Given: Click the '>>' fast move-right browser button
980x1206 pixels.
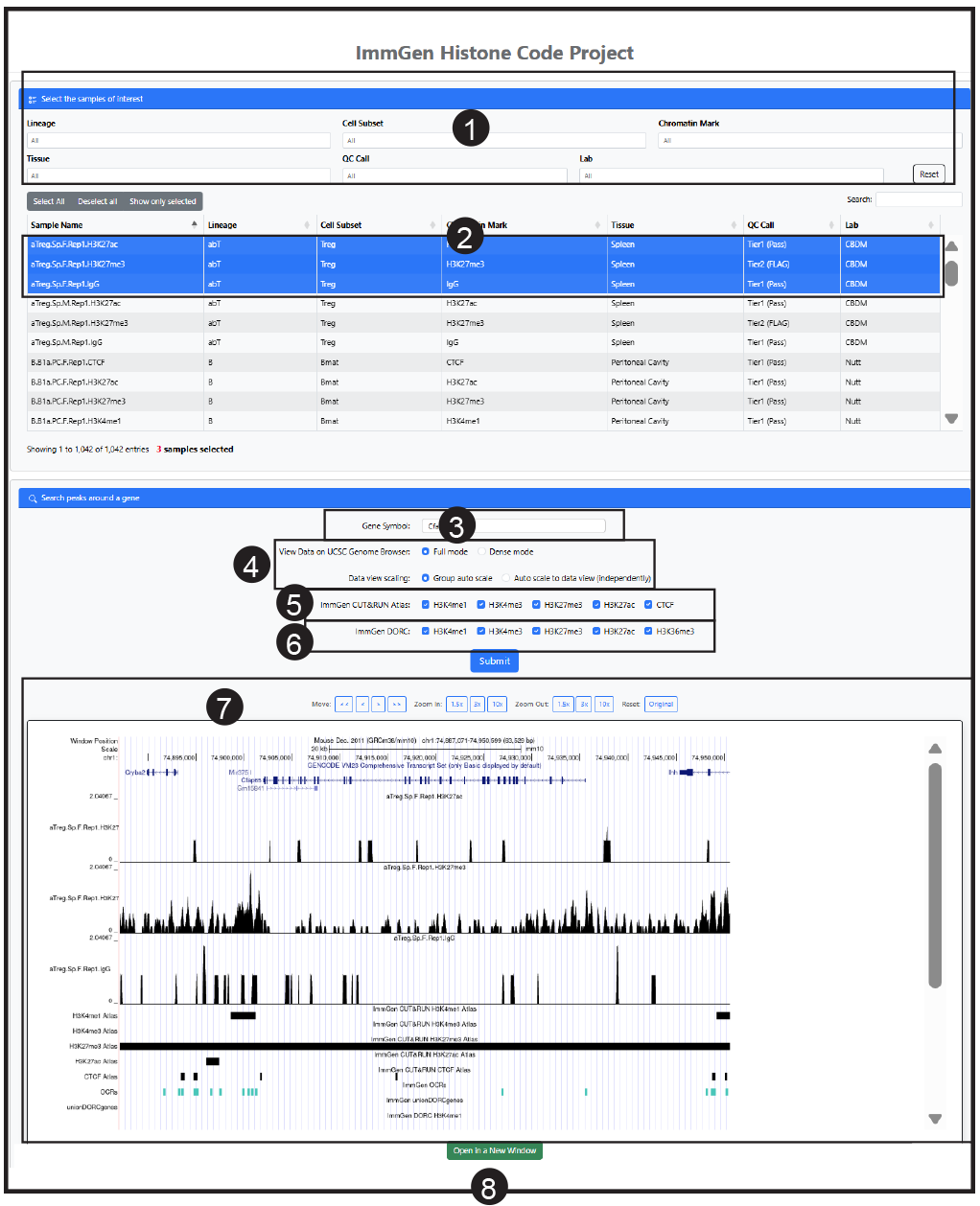Looking at the screenshot, I should pyautogui.click(x=395, y=704).
